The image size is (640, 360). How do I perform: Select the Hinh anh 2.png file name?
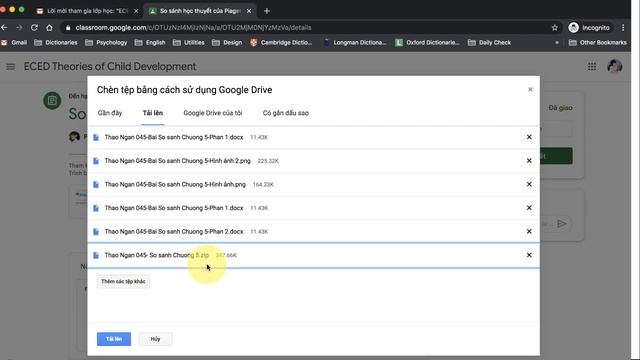point(178,161)
